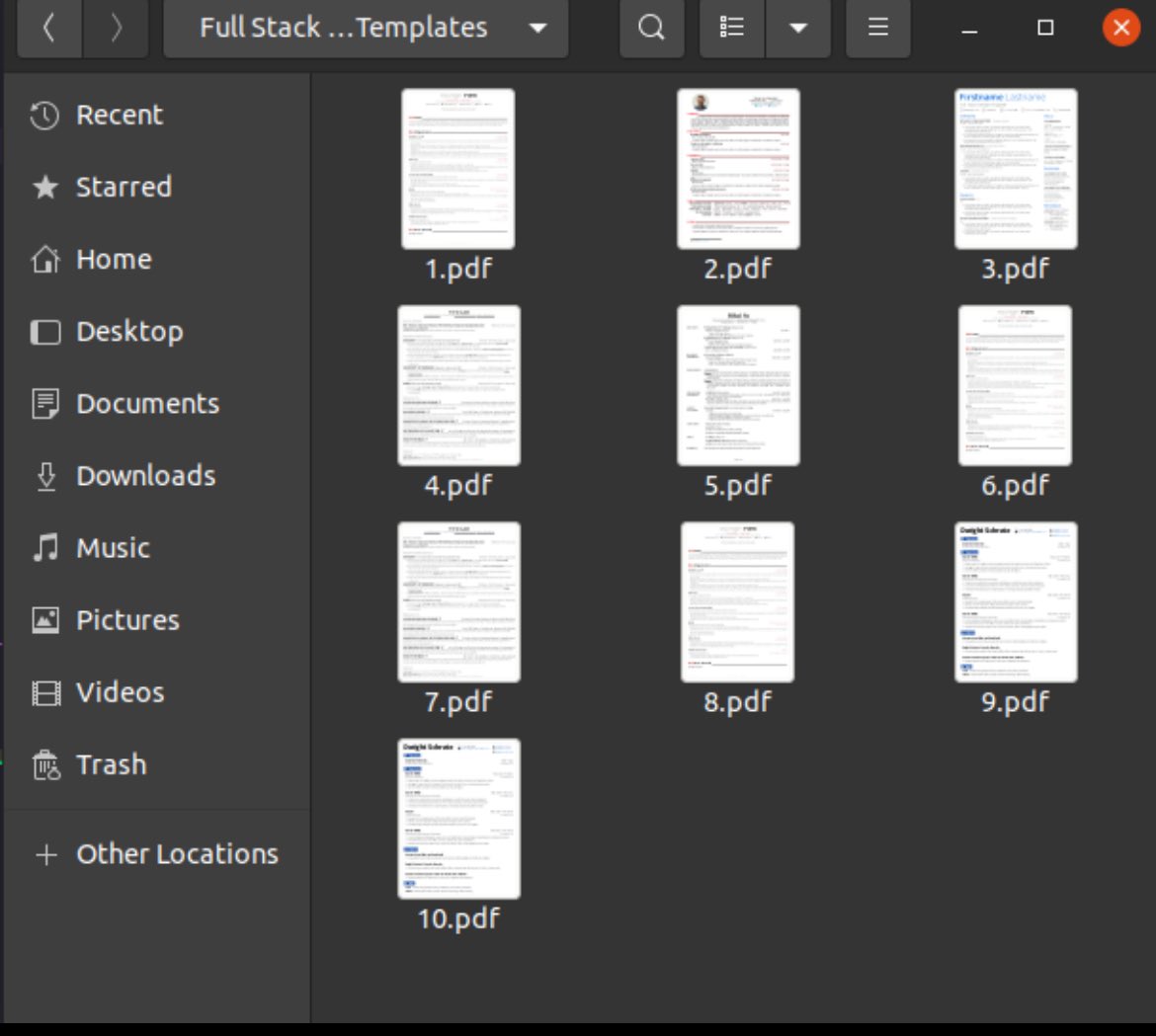Select the 7.pdf thumbnail
Image resolution: width=1156 pixels, height=1036 pixels.
458,602
